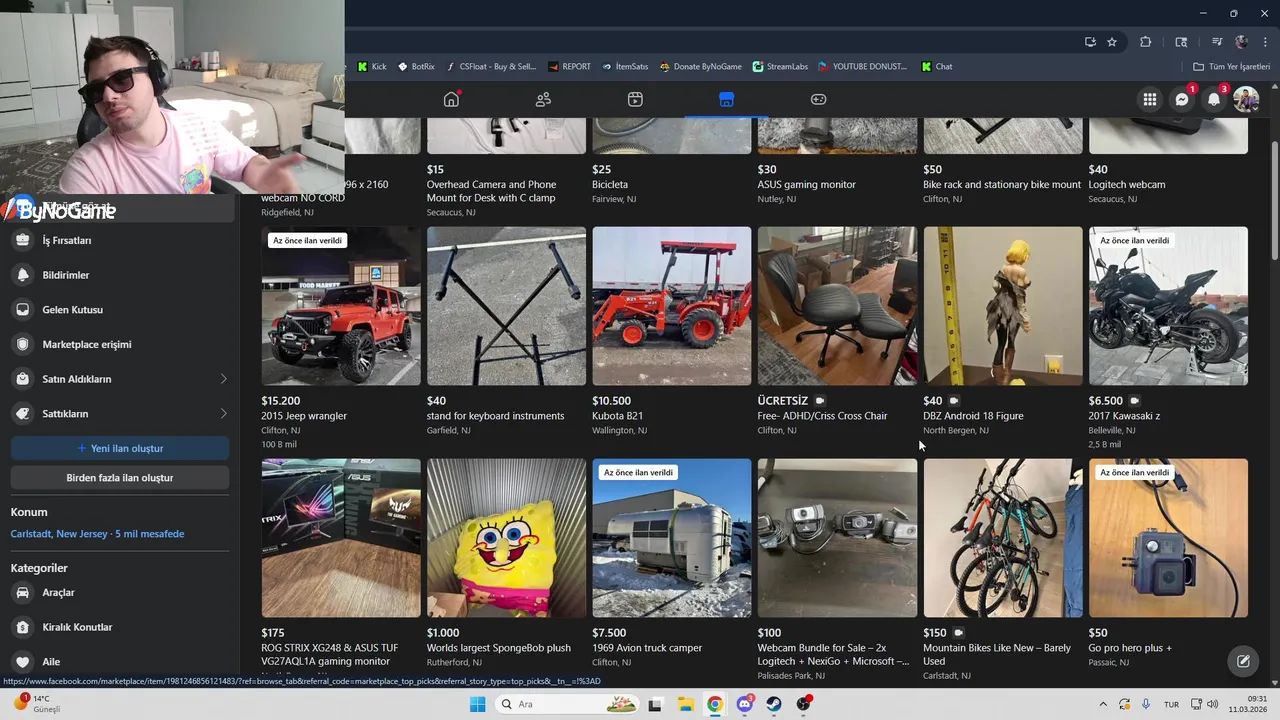Click the floating new message compose icon

click(x=1243, y=661)
